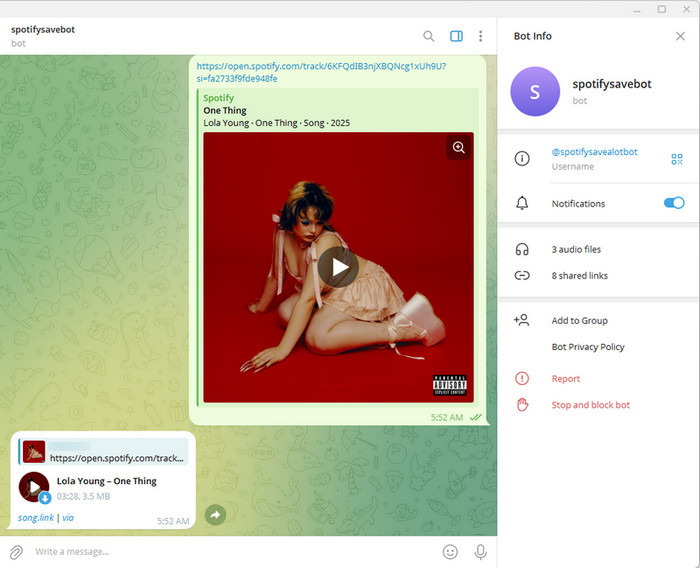Image resolution: width=700 pixels, height=568 pixels.
Task: Attach a file with the paperclip icon
Action: pyautogui.click(x=16, y=552)
